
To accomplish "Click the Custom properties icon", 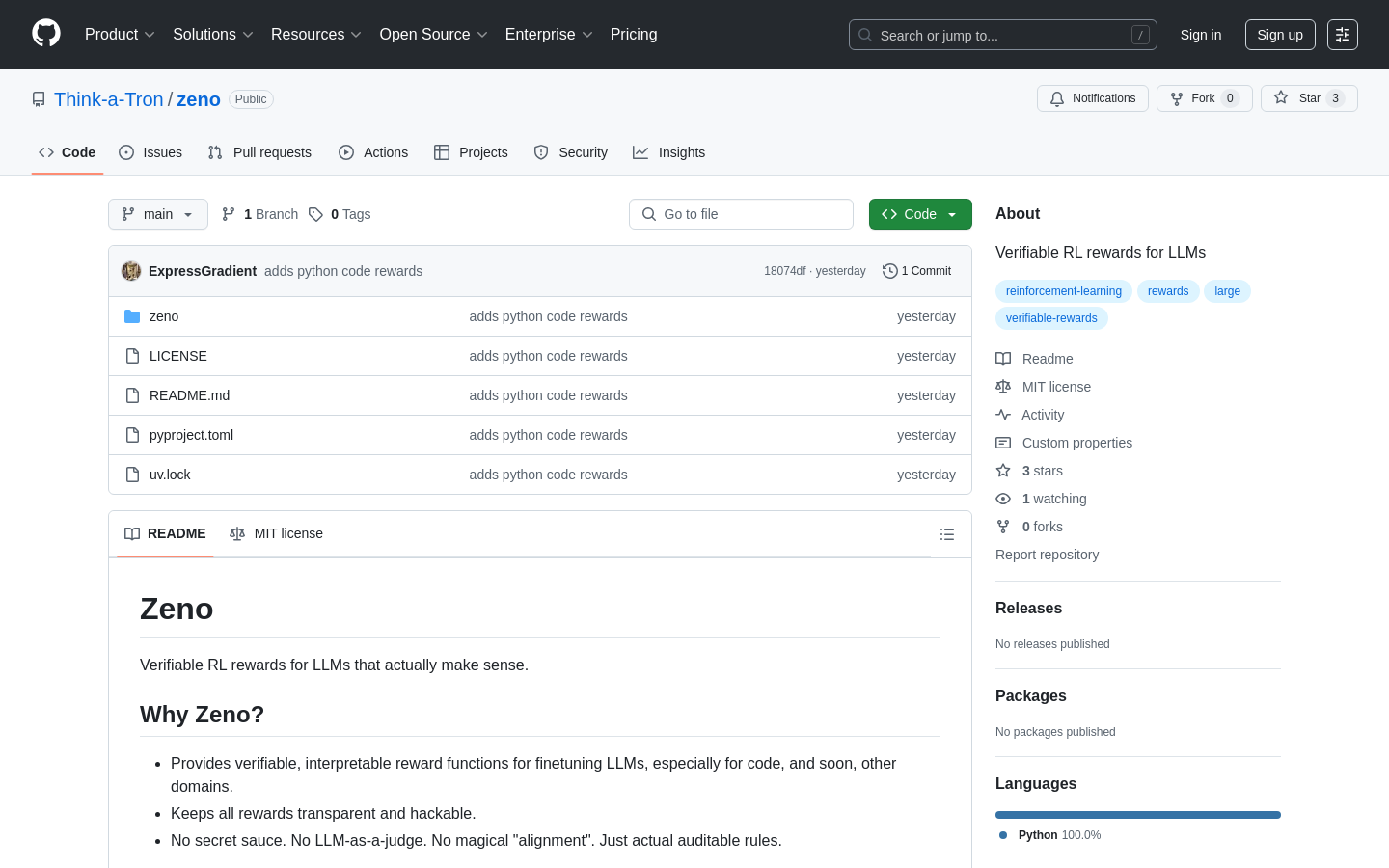I will (1003, 443).
